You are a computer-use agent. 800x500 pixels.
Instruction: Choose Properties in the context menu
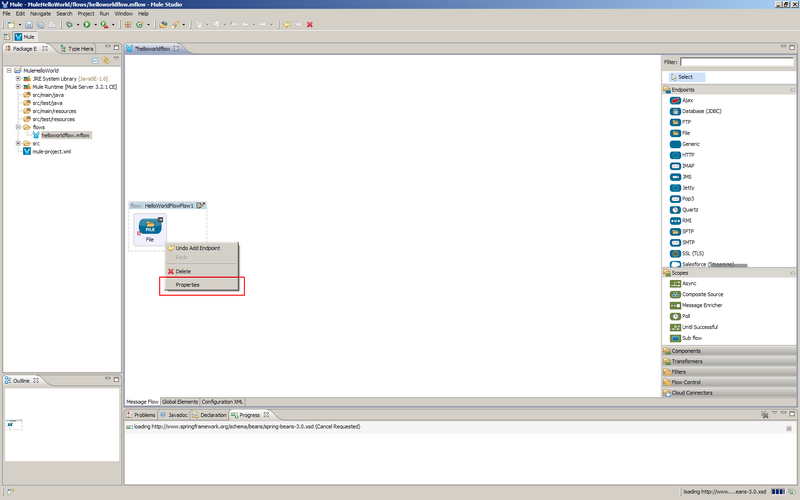[x=202, y=285]
